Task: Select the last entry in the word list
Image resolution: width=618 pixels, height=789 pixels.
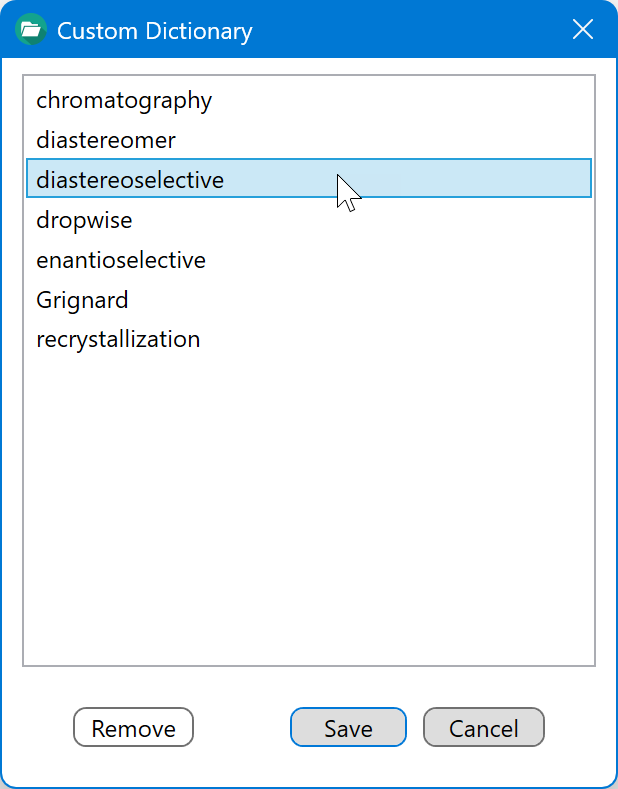Action: click(x=309, y=339)
